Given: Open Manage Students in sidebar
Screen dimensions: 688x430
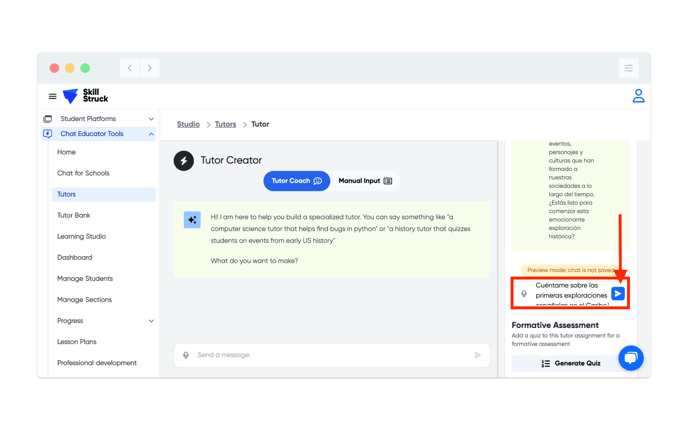Looking at the screenshot, I should [x=85, y=279].
